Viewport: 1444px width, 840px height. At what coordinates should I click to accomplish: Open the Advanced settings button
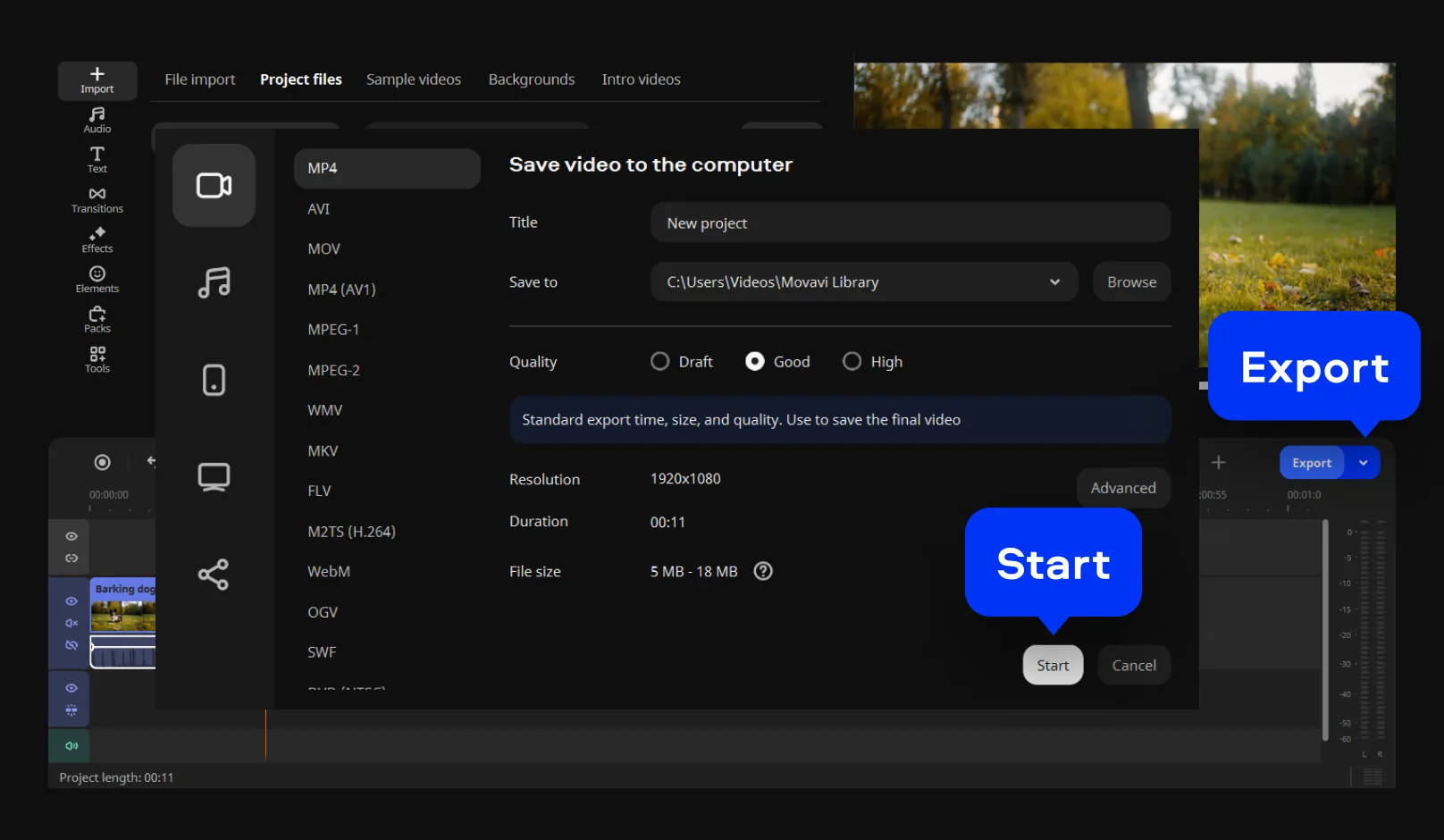pos(1123,488)
